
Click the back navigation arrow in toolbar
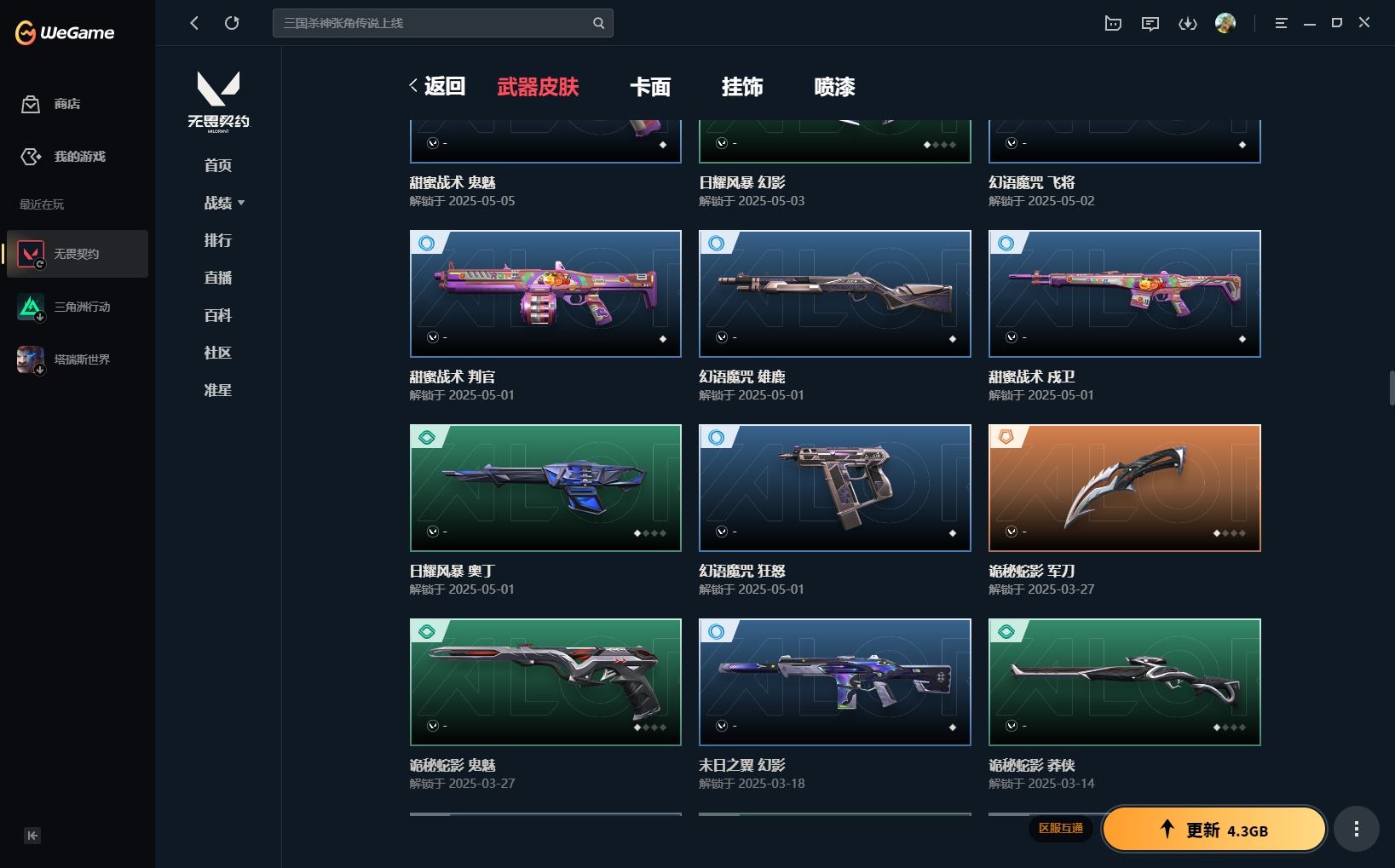194,23
